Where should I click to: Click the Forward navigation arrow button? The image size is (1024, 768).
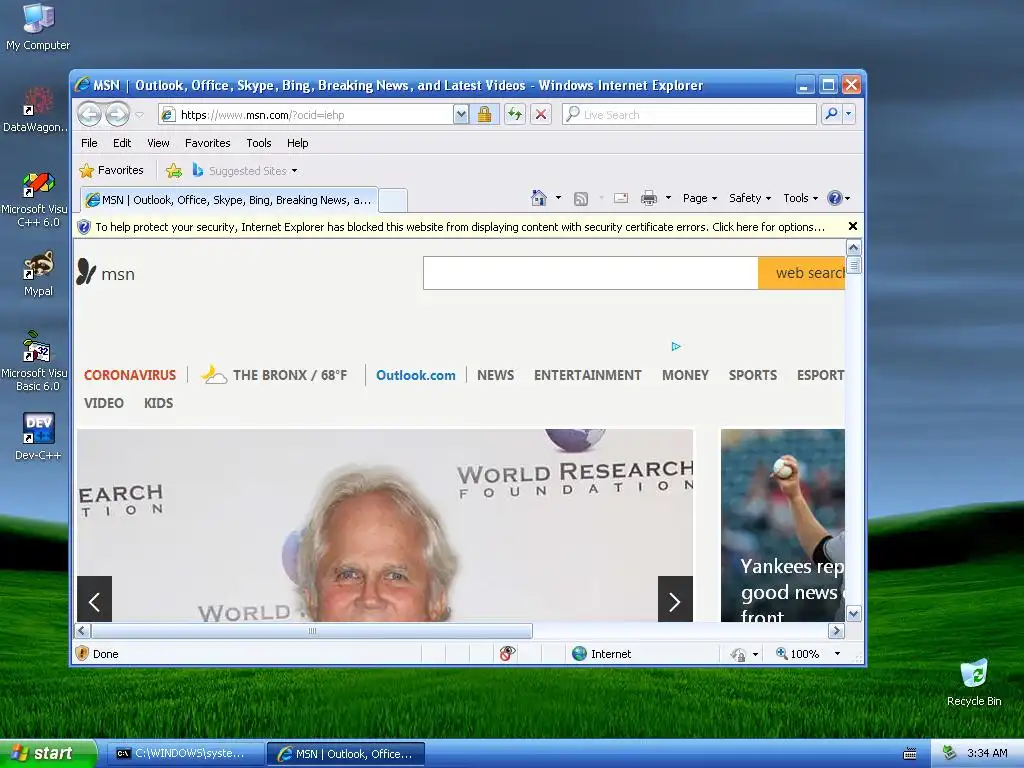(x=118, y=115)
